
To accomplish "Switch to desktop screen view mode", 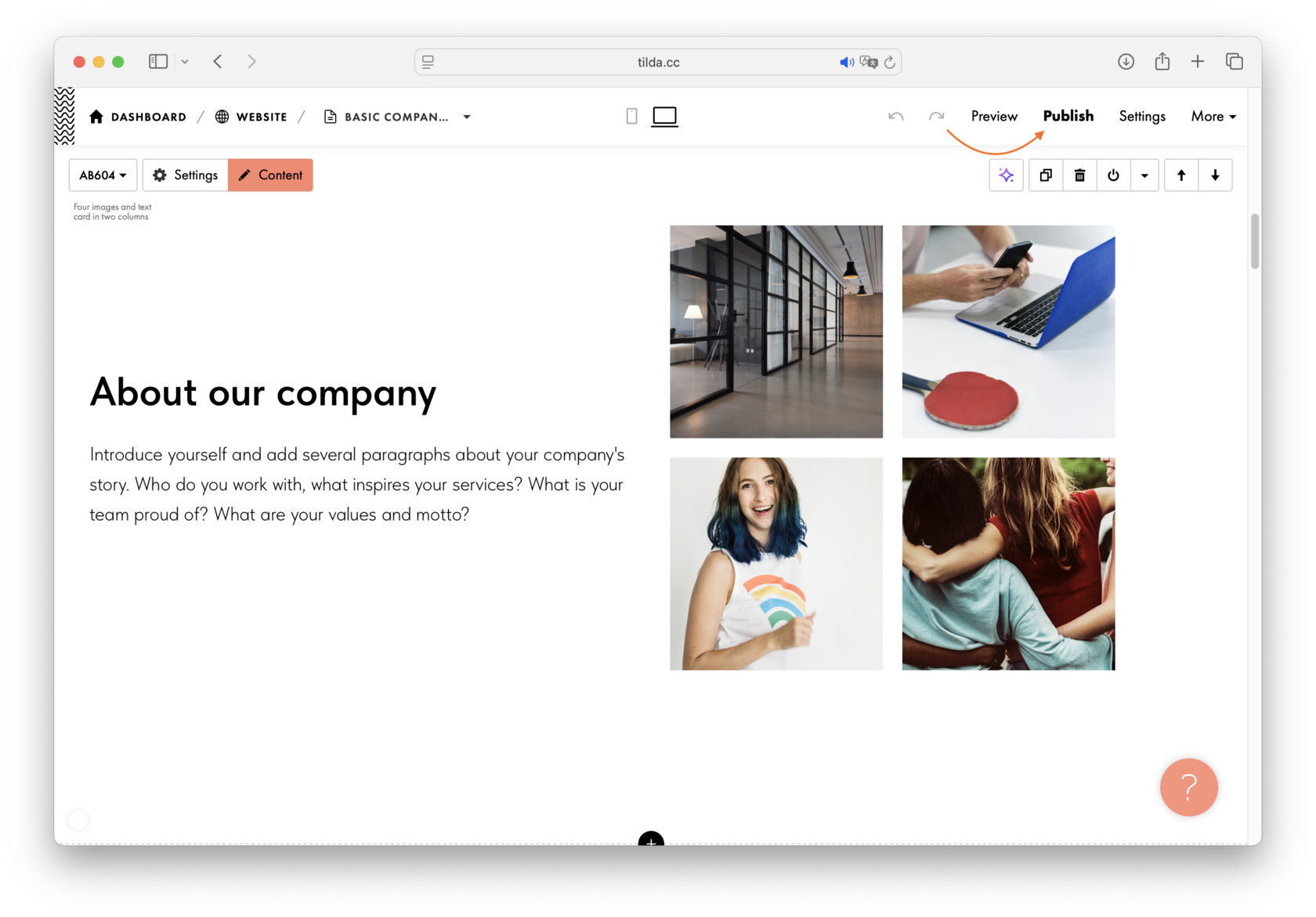I will point(664,117).
